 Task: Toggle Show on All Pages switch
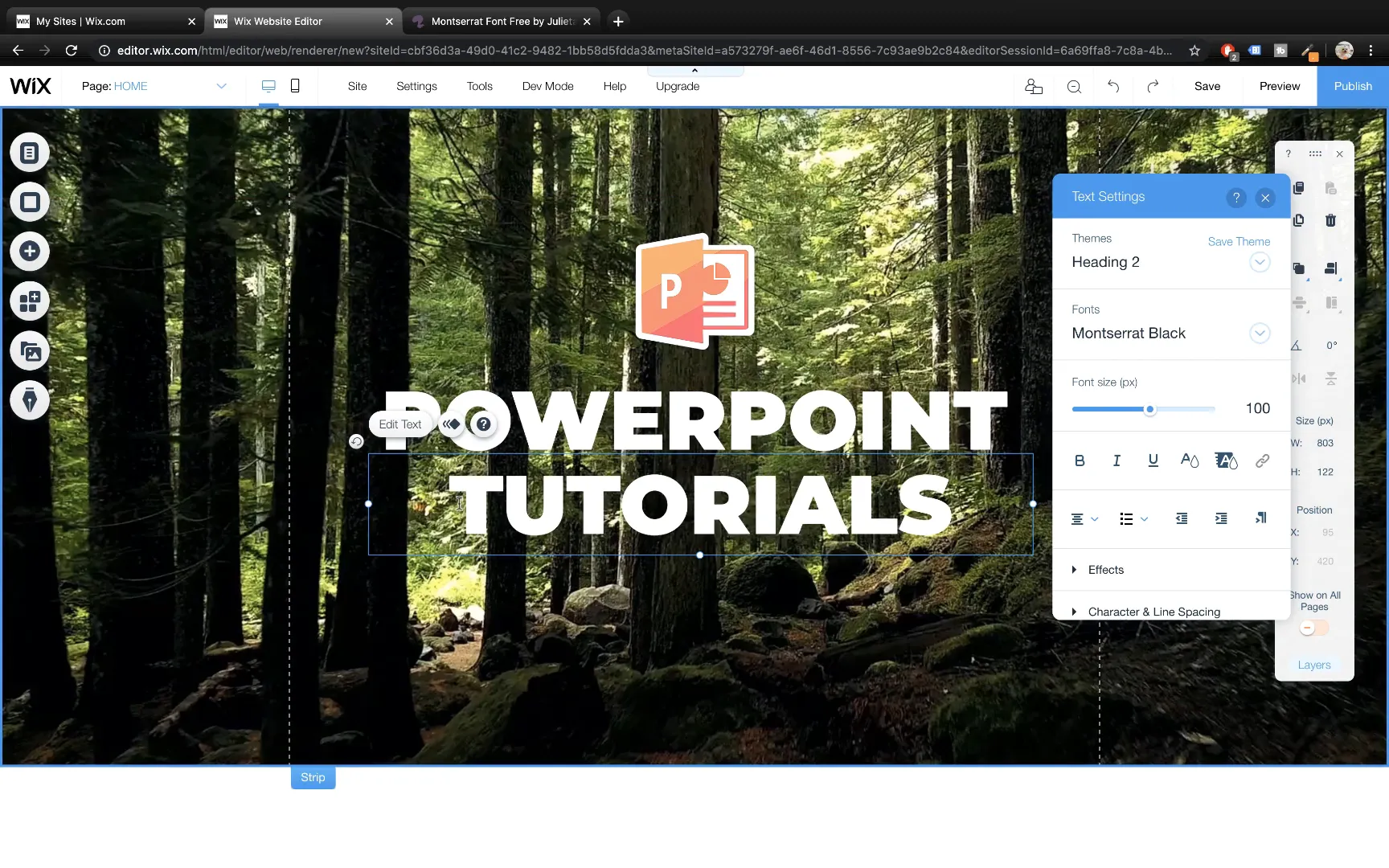tap(1315, 628)
